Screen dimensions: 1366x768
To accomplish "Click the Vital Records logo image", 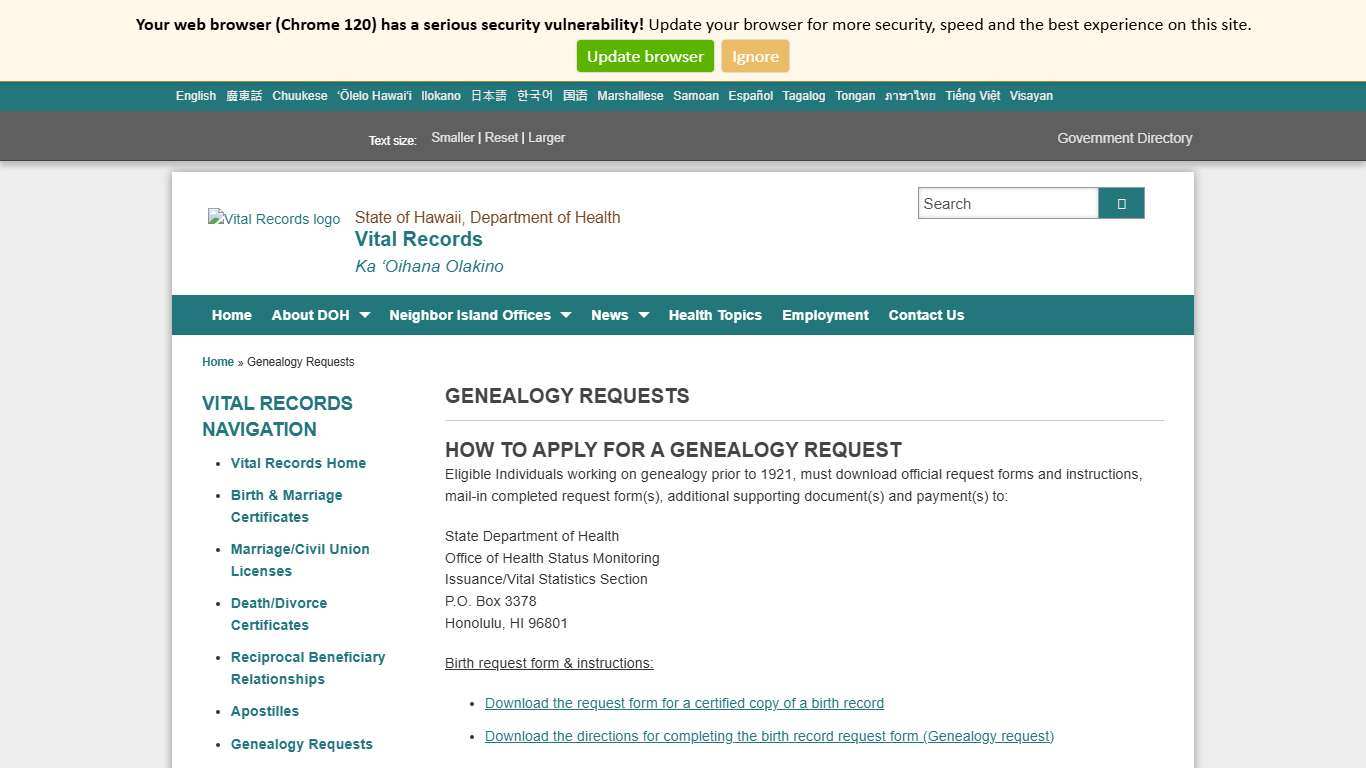I will pos(274,219).
